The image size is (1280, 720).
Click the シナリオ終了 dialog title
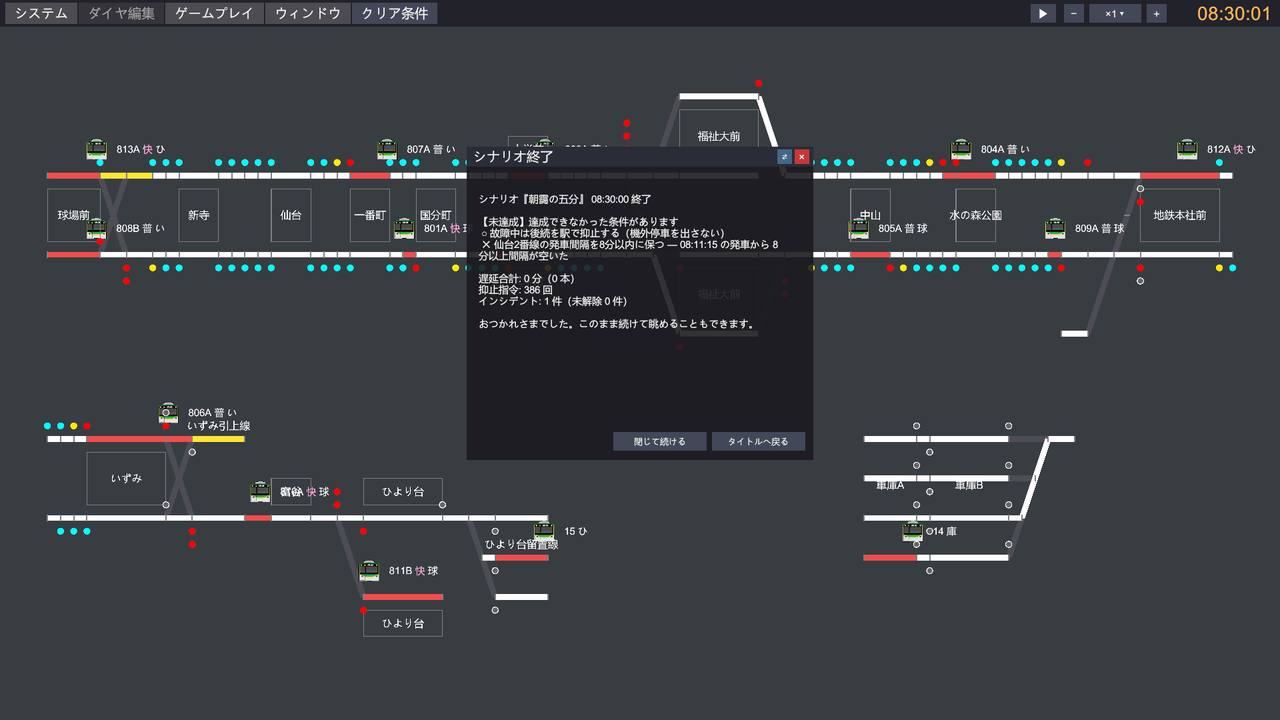tap(513, 157)
